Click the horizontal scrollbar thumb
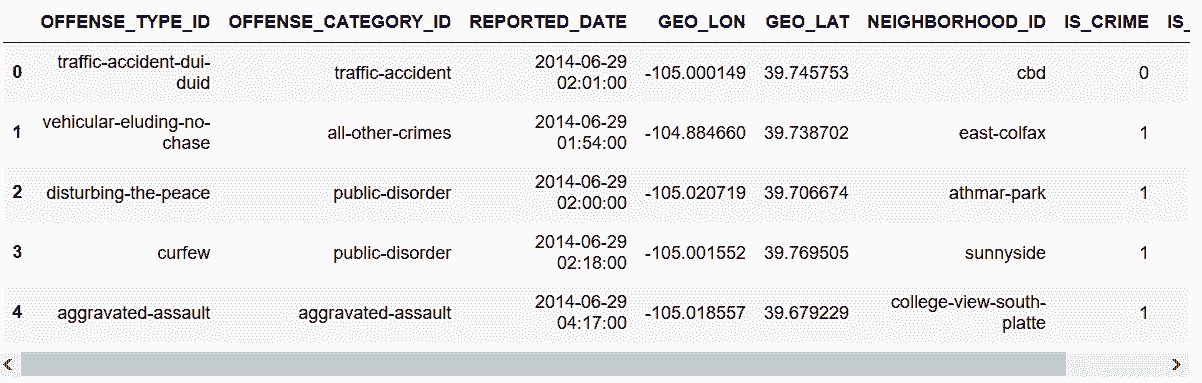This screenshot has height=383, width=1202. tap(543, 365)
